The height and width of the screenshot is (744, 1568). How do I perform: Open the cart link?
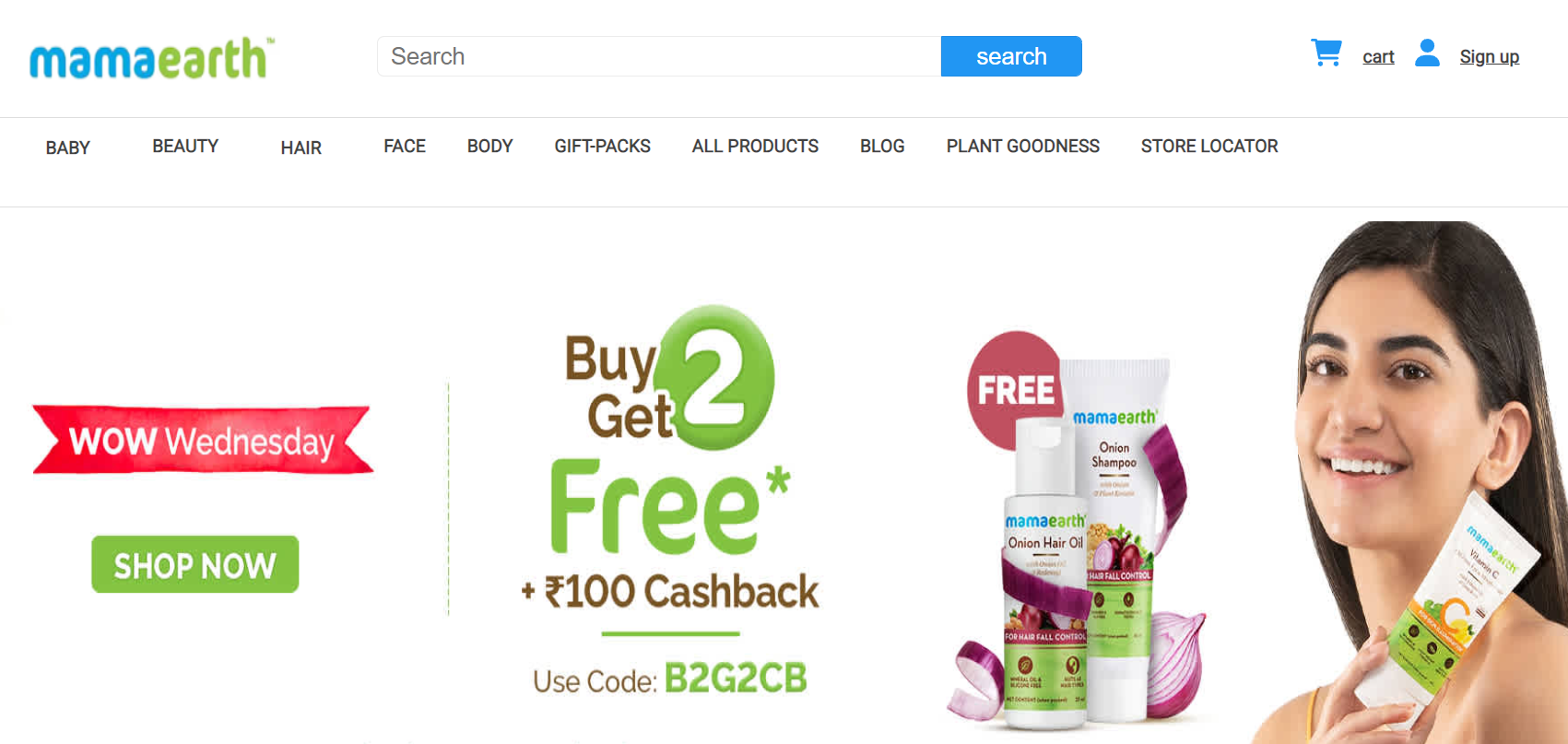pyautogui.click(x=1378, y=57)
